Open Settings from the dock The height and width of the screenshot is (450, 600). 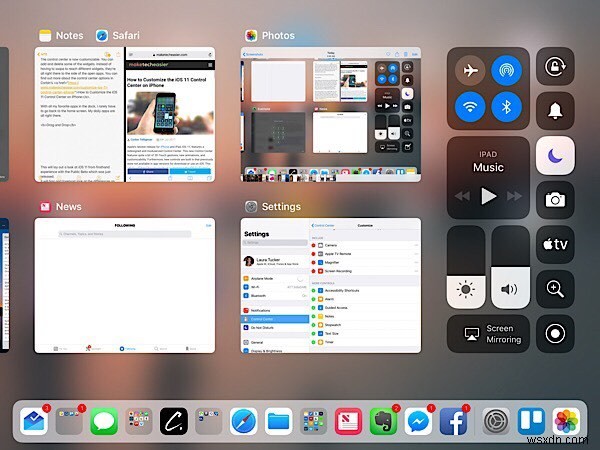point(496,421)
